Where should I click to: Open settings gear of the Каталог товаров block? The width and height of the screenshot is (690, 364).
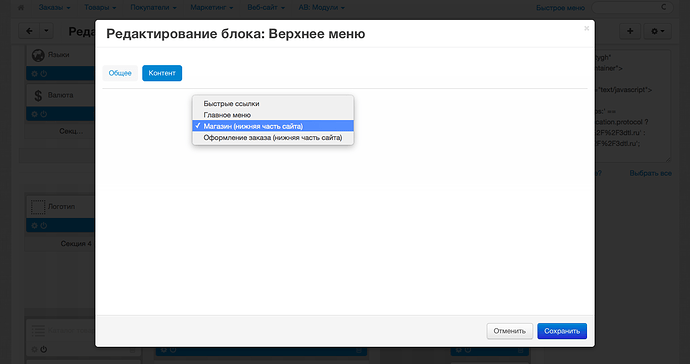pos(34,349)
